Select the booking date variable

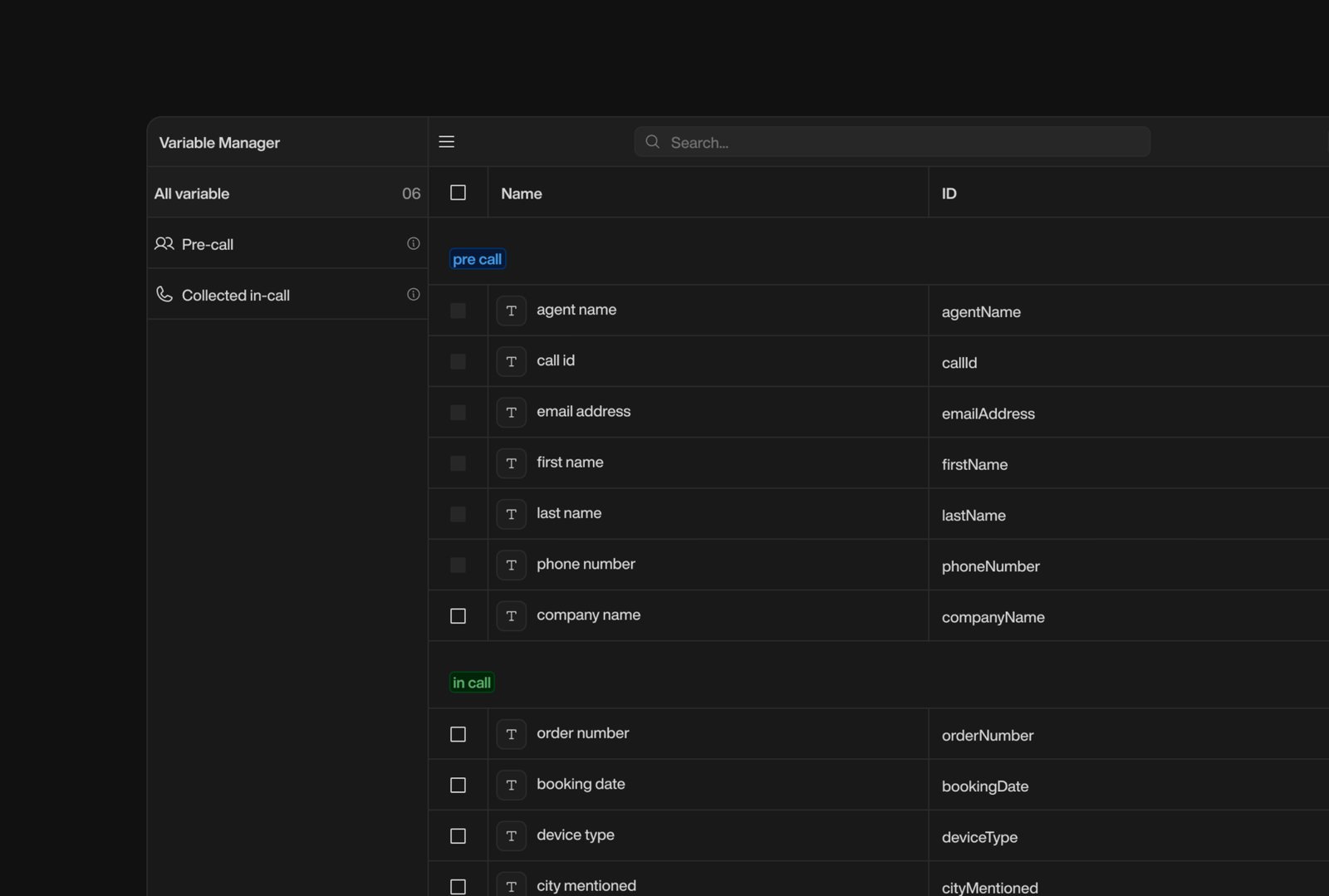coord(581,784)
